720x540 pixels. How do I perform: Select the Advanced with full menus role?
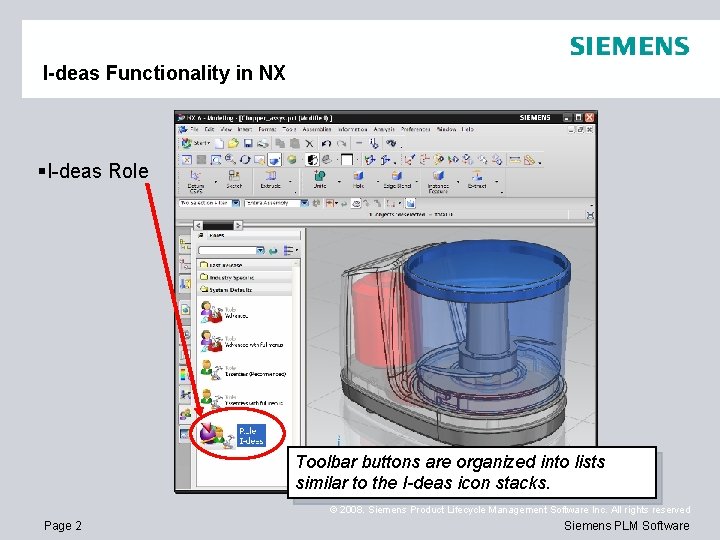(x=242, y=341)
